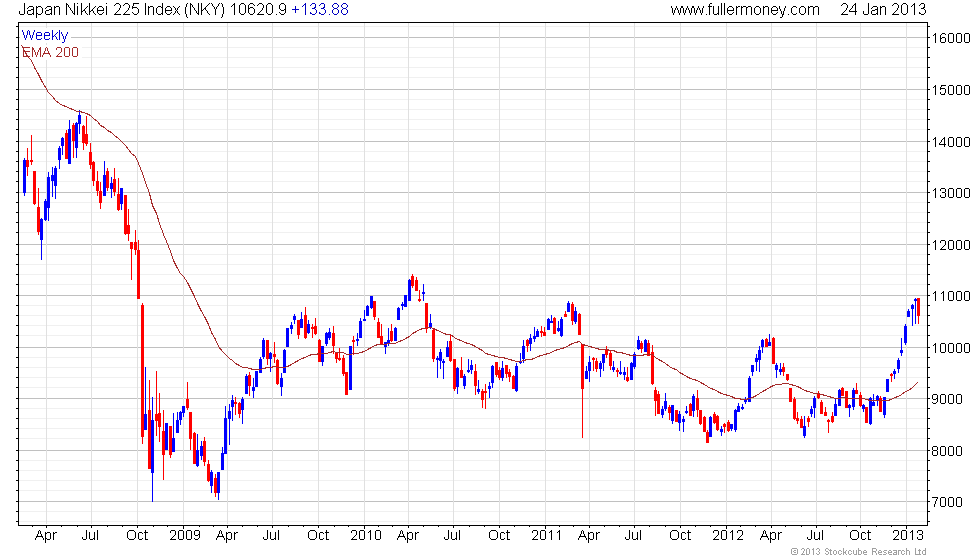
Task: Click the 14000 price axis label
Action: (x=952, y=142)
